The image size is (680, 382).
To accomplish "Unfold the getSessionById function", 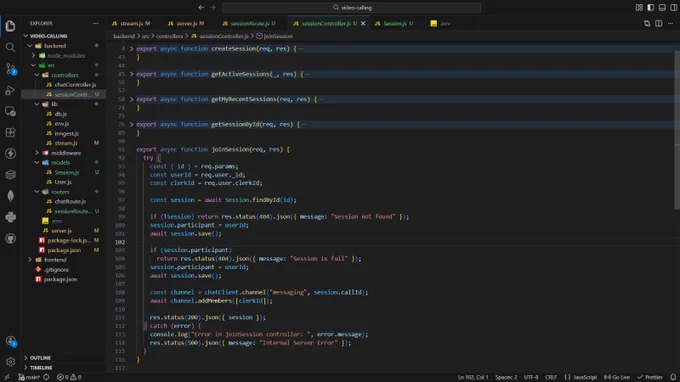I will pos(131,124).
